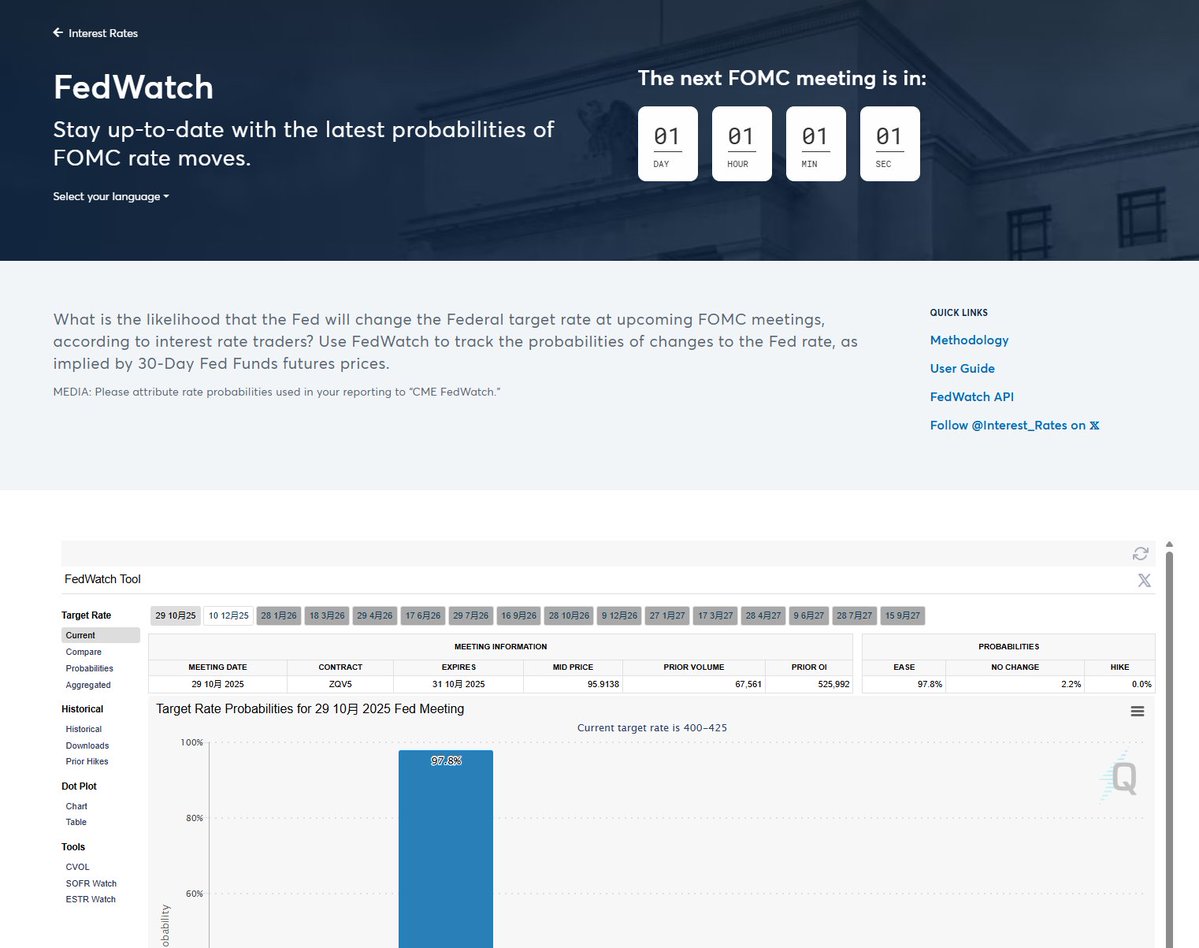Choose the Aggregated view in sidebar
Screen dimensions: 1199x948
pyautogui.click(x=88, y=685)
